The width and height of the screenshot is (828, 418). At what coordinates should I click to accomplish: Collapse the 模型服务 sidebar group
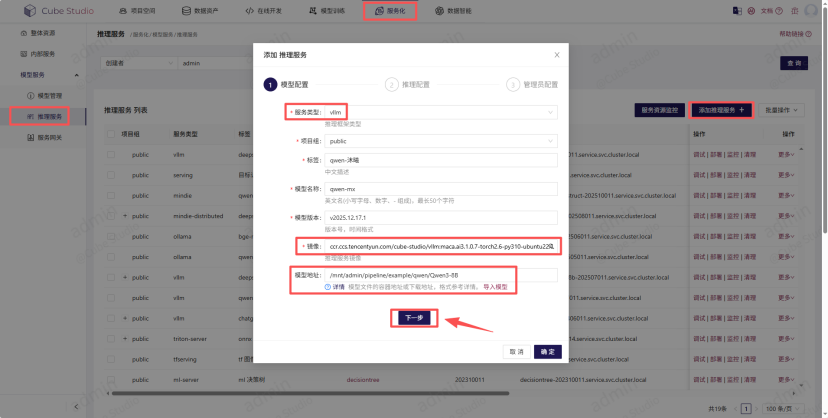click(50, 75)
